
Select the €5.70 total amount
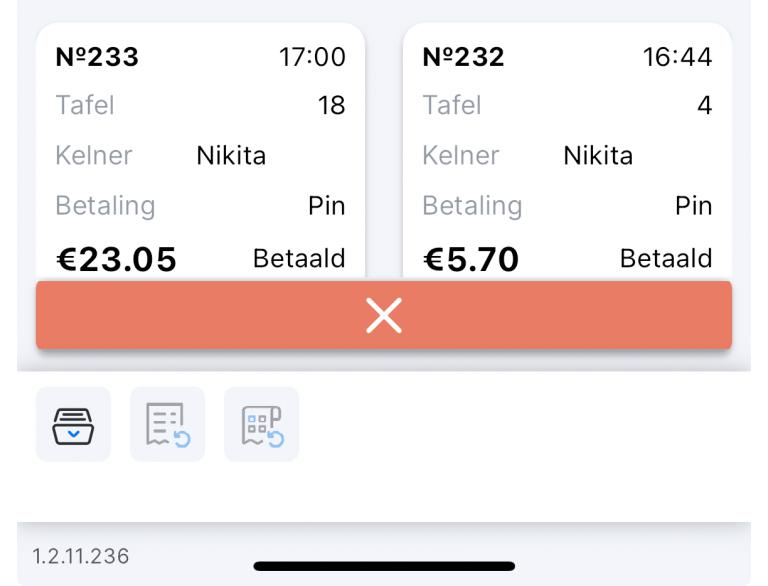click(471, 259)
